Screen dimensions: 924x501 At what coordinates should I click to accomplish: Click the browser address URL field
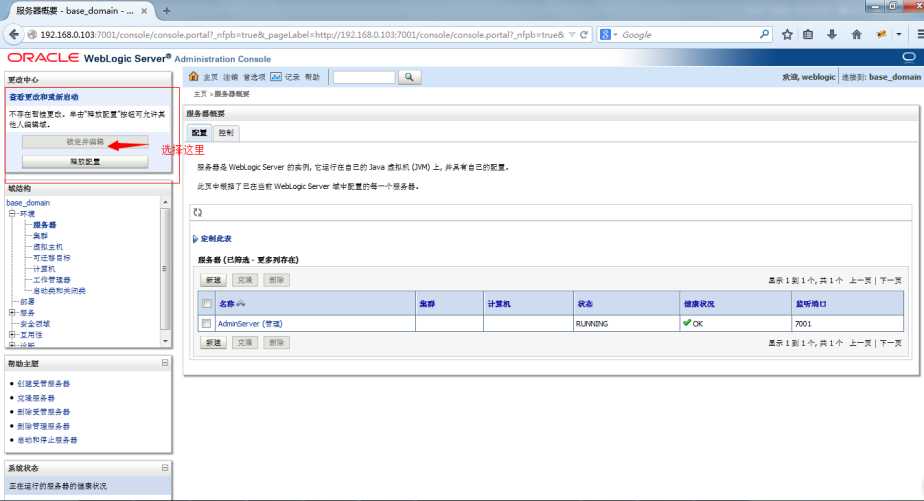coord(302,35)
